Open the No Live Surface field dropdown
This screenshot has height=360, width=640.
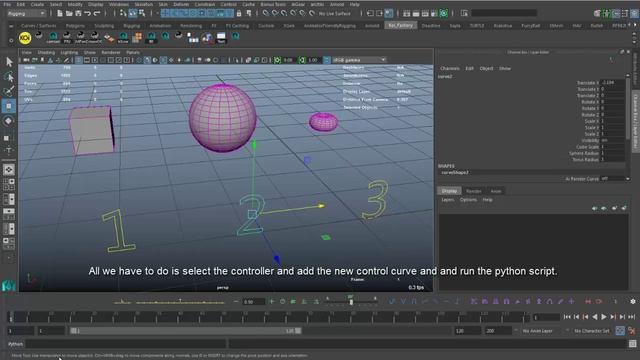coord(335,13)
